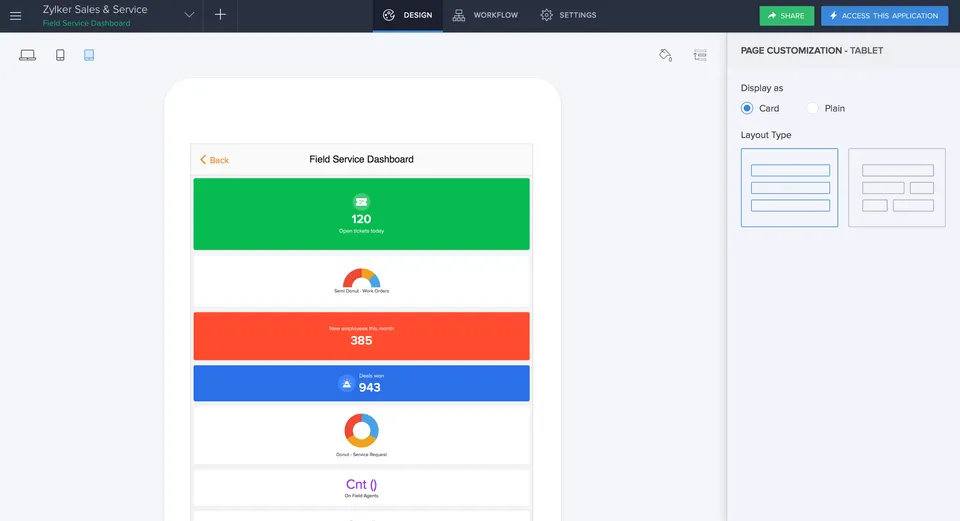The height and width of the screenshot is (521, 960).
Task: Click the layout arrangement icon
Action: click(x=700, y=55)
